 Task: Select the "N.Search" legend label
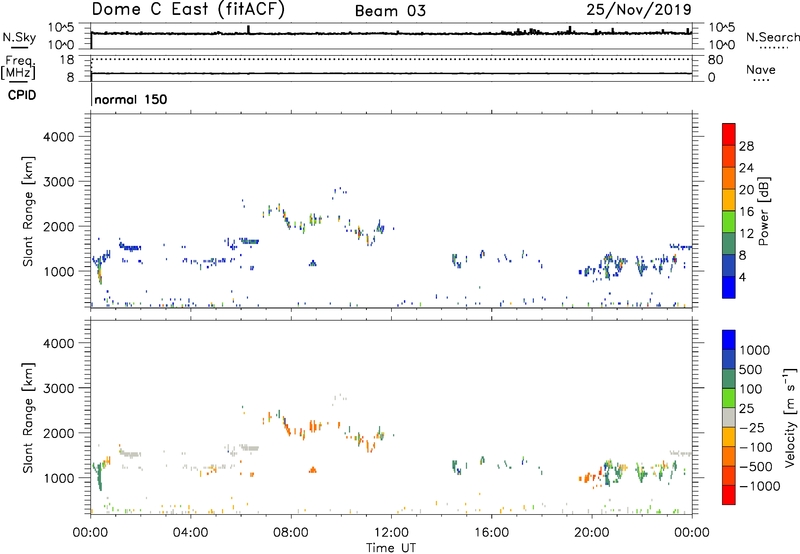773,37
